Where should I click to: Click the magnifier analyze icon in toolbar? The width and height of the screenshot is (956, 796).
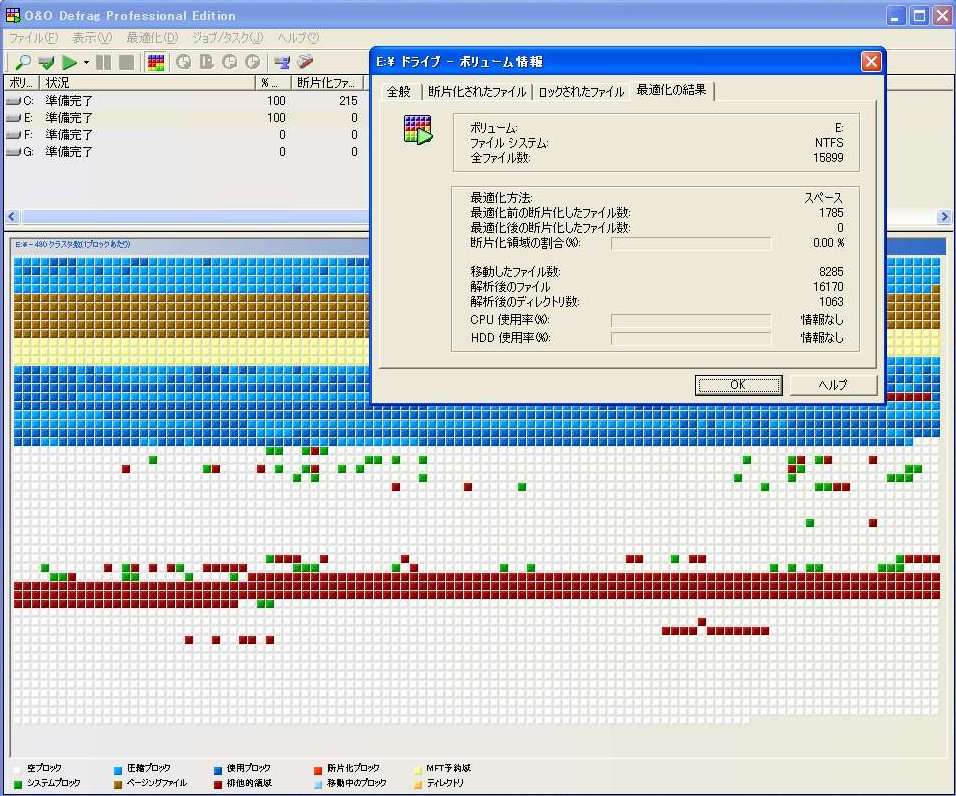click(23, 62)
